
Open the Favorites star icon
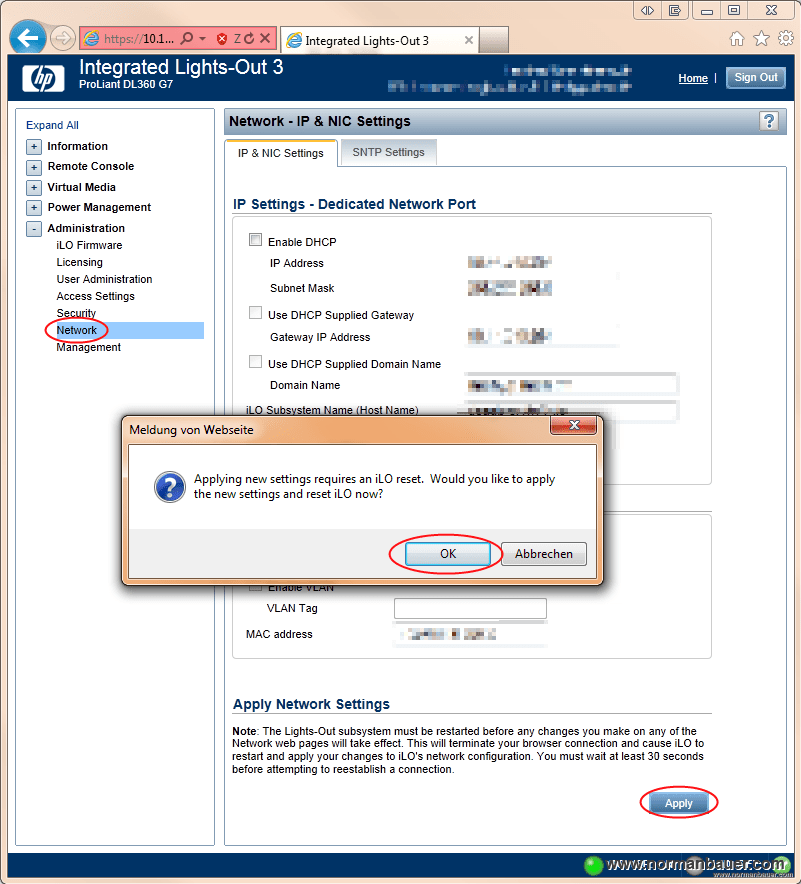(762, 38)
